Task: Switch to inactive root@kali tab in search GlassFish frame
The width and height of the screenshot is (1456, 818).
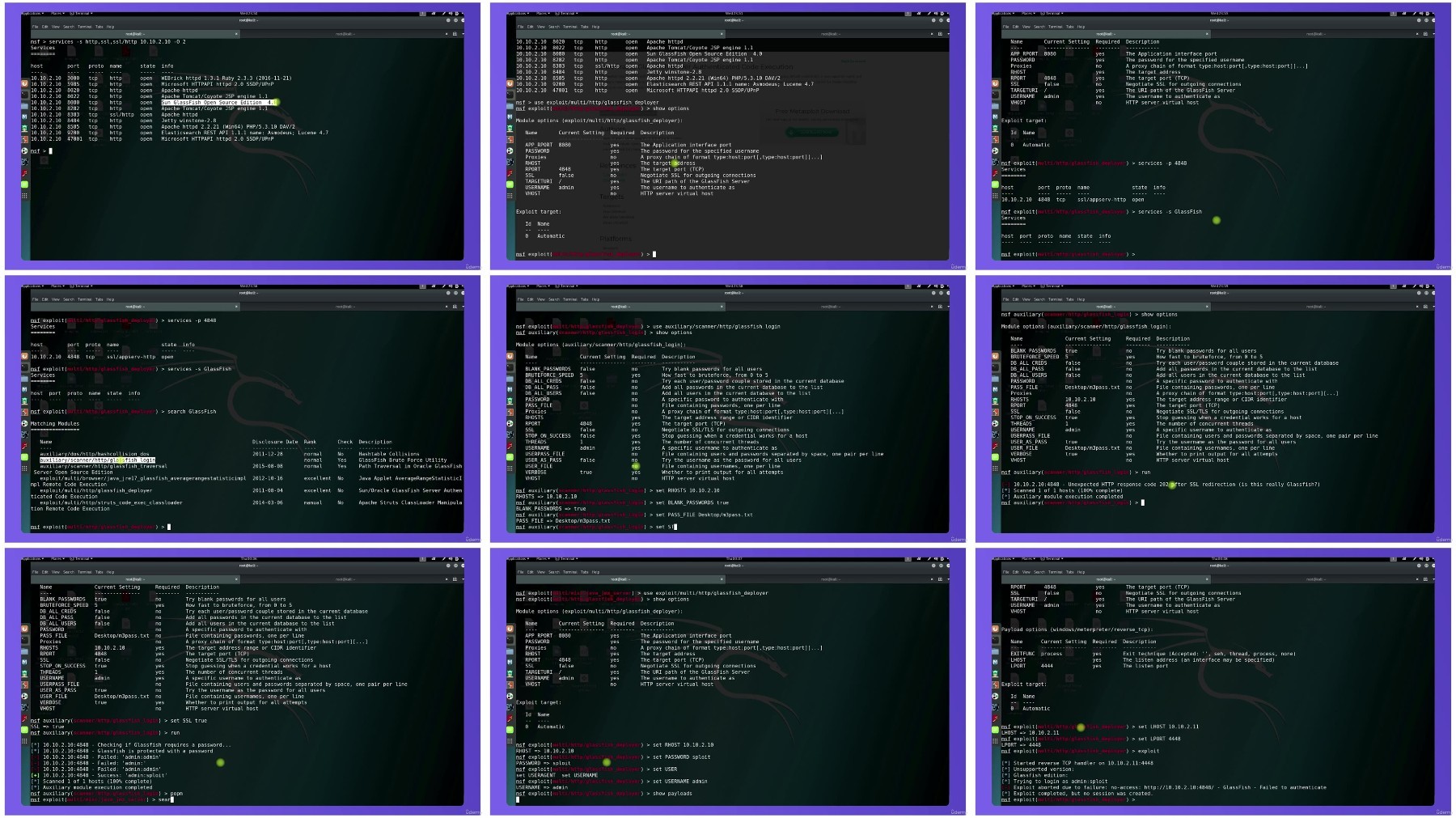Action: coord(345,307)
